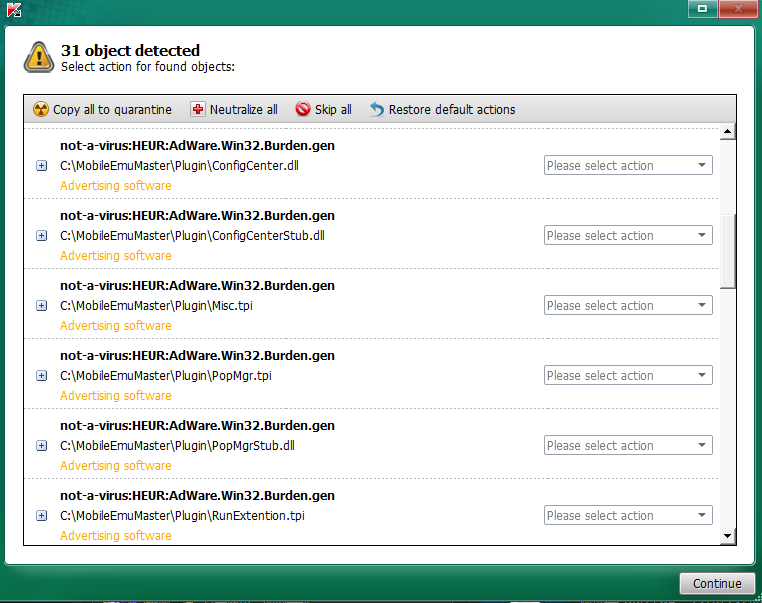This screenshot has height=603, width=762.
Task: Click the Kaspersky logo in title bar
Action: click(x=14, y=9)
